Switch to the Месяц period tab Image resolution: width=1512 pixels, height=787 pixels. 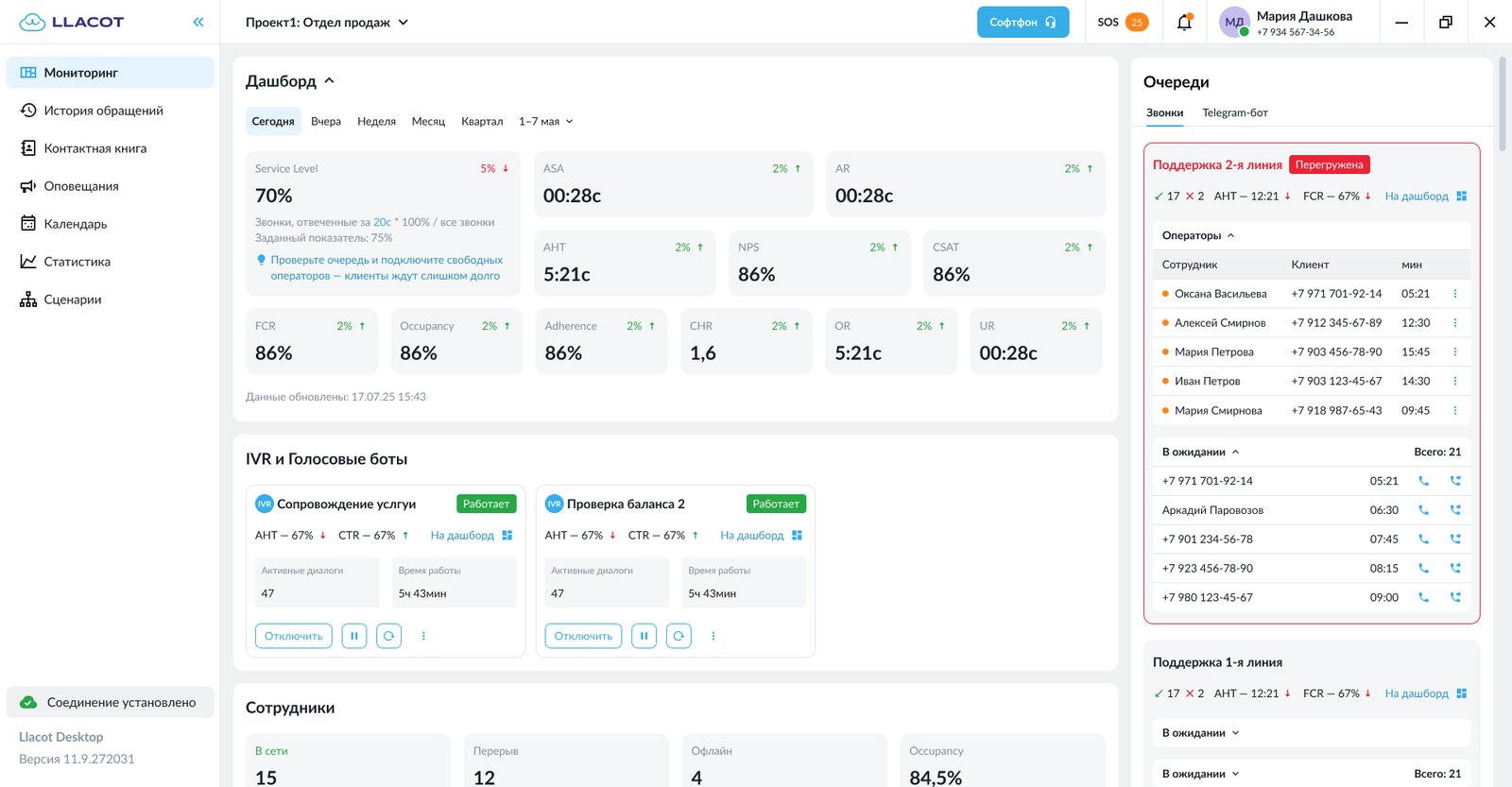click(428, 121)
